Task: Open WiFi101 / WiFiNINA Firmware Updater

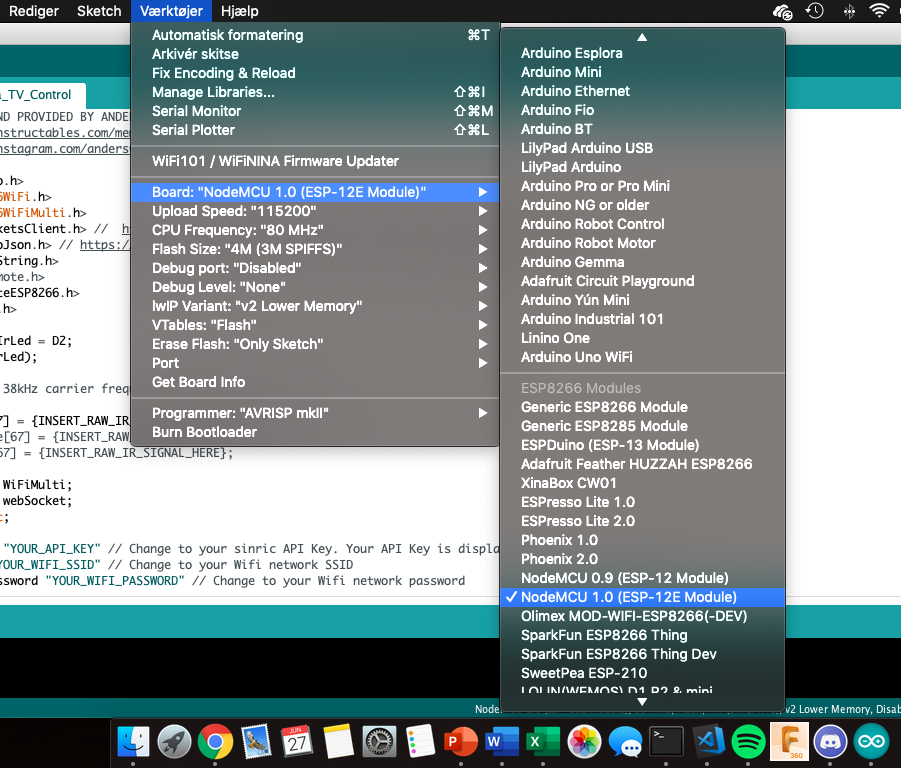Action: coord(315,161)
